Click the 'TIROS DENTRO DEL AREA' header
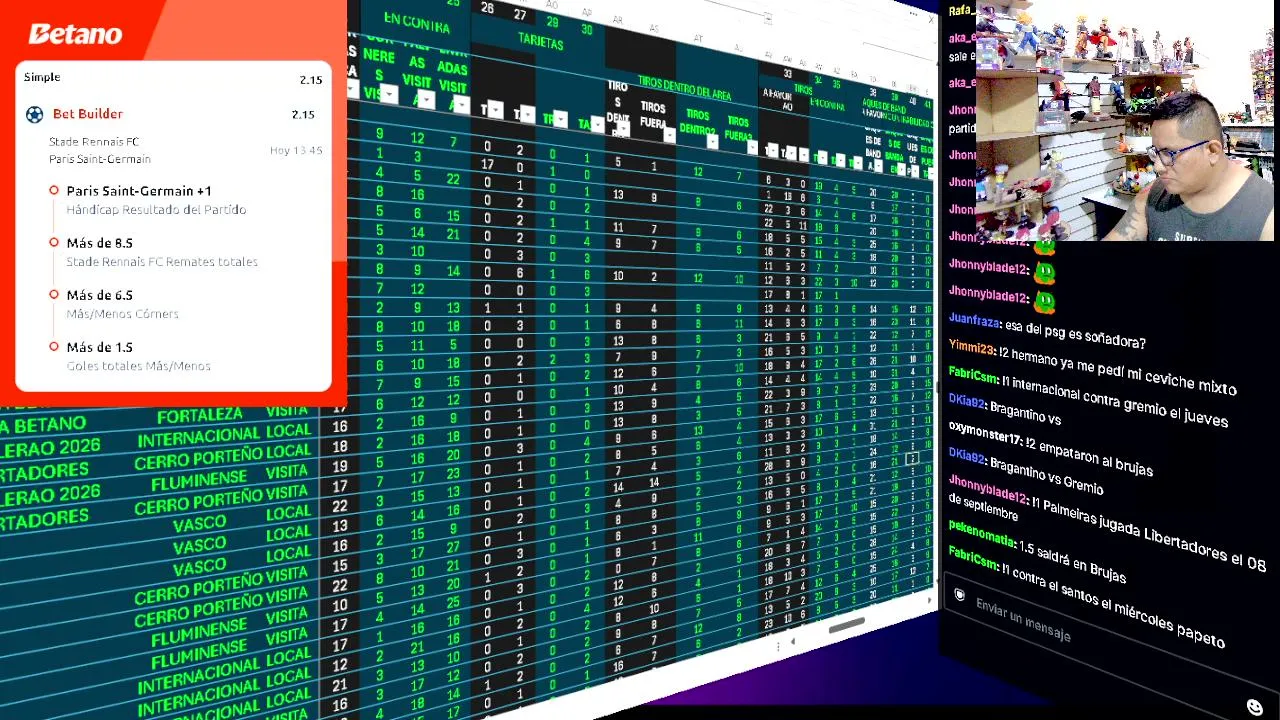This screenshot has width=1280, height=720. 684,89
